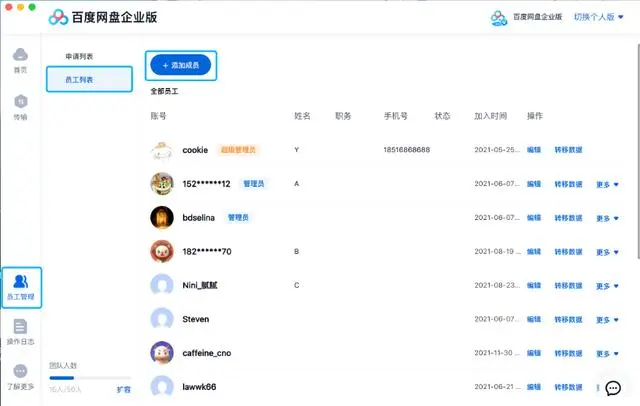Click 编辑 for 182******70
This screenshot has height=406, width=640.
pyautogui.click(x=534, y=252)
